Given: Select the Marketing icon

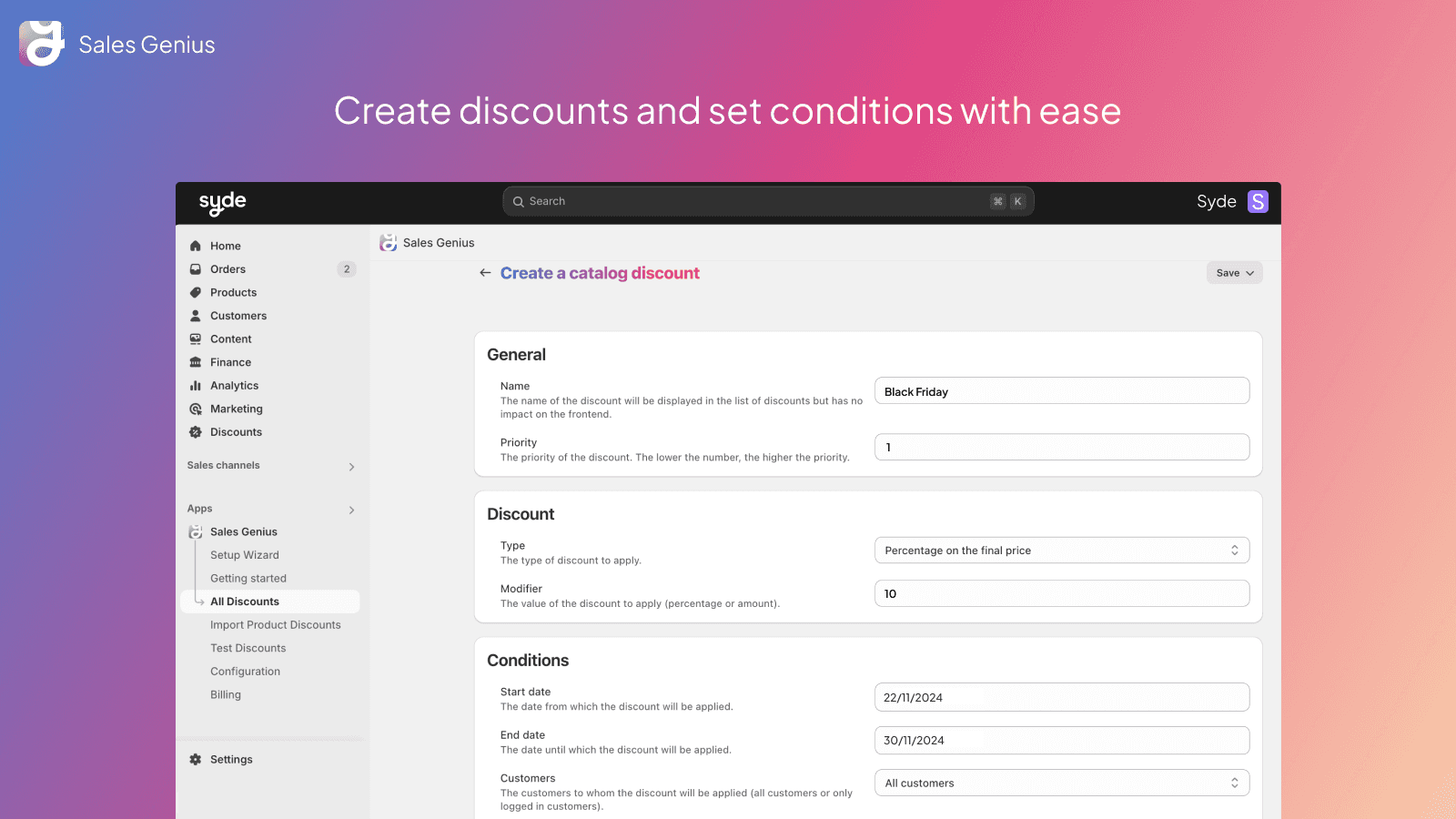Looking at the screenshot, I should click(x=195, y=409).
